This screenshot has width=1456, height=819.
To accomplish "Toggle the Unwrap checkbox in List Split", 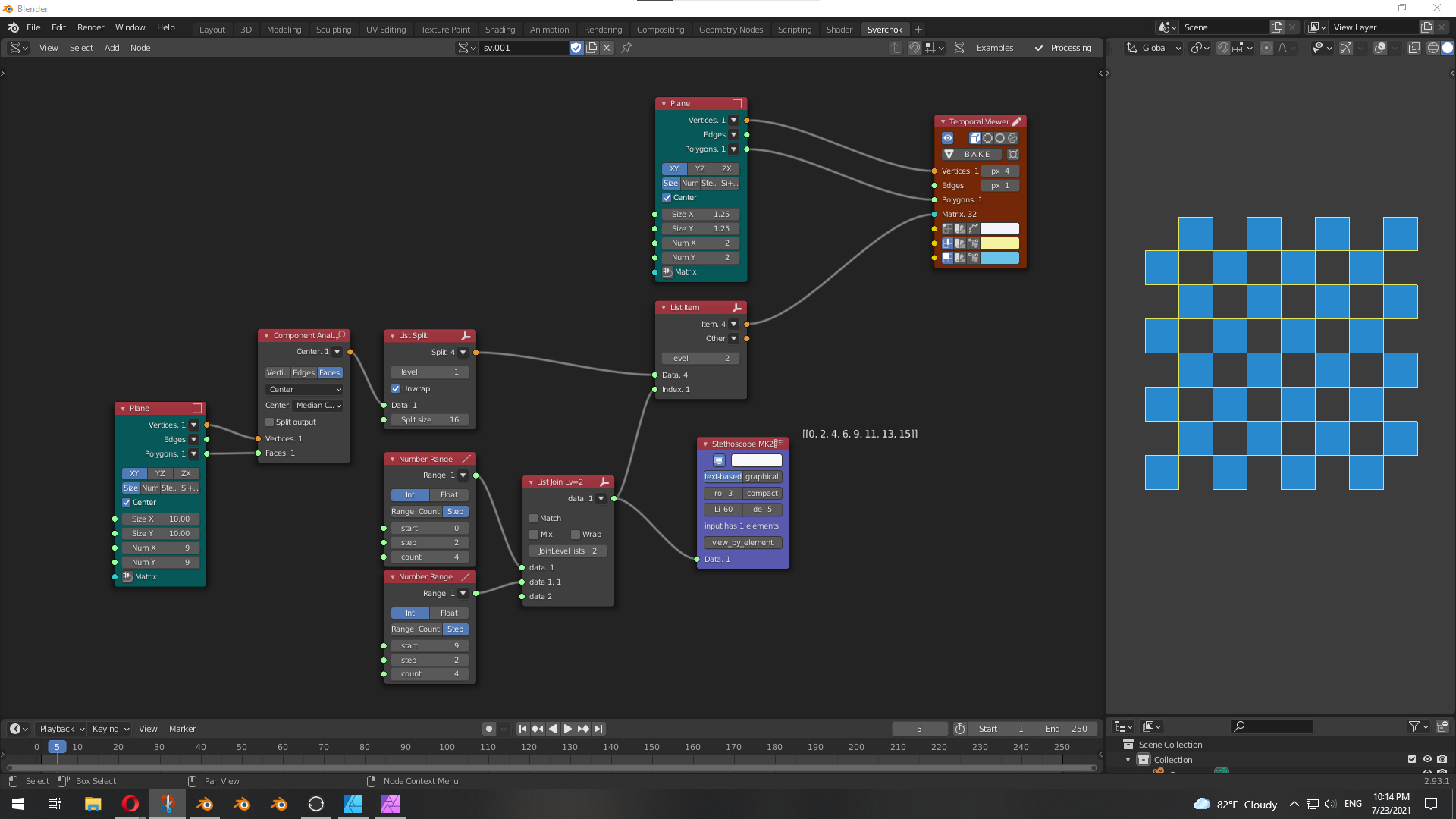I will [x=396, y=388].
